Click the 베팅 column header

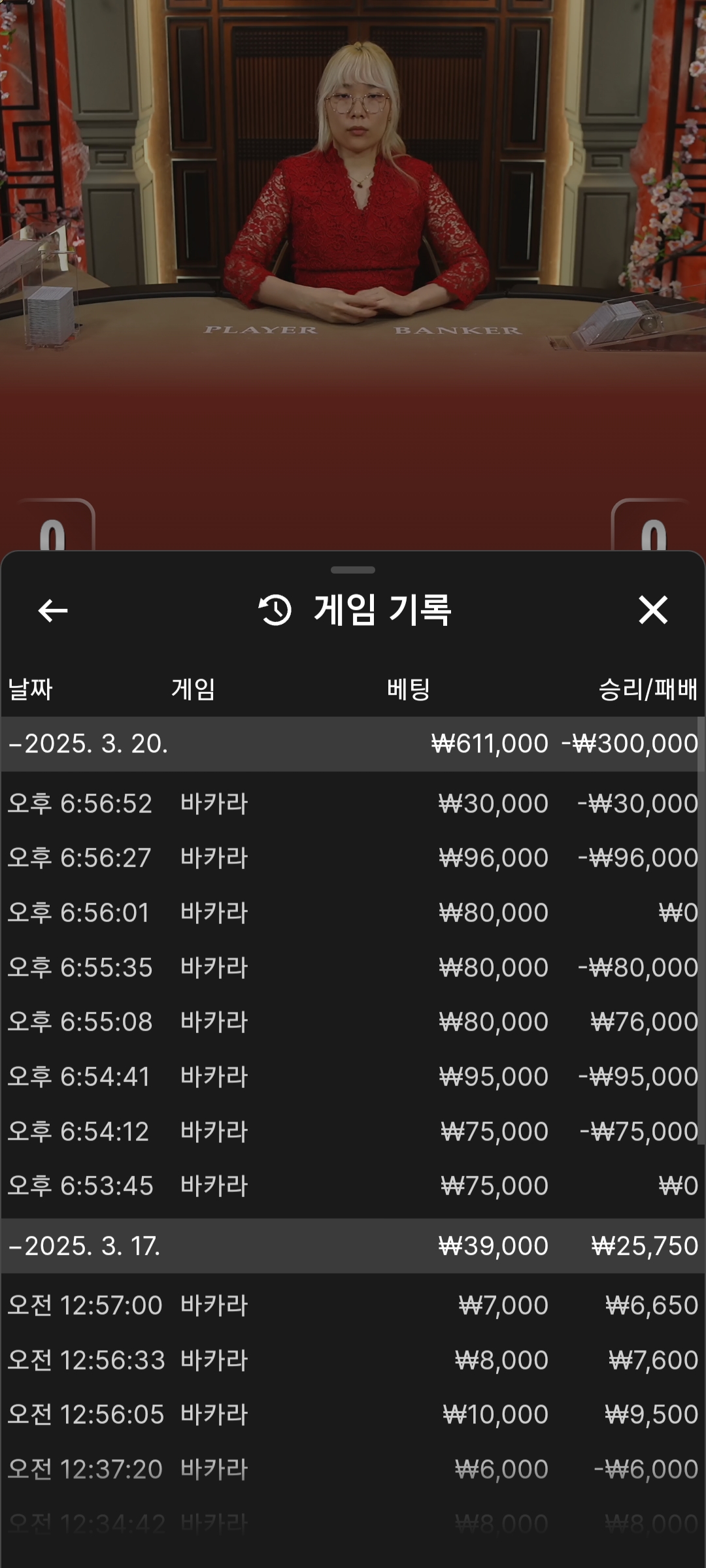point(409,689)
